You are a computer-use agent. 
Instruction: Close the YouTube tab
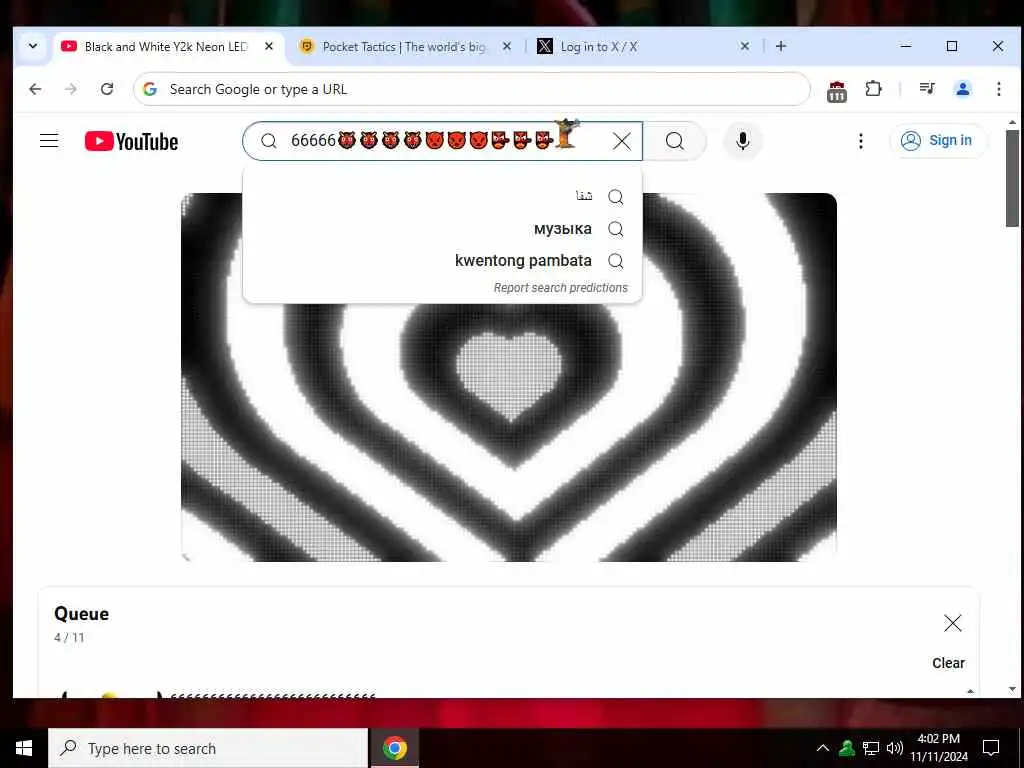pos(268,46)
